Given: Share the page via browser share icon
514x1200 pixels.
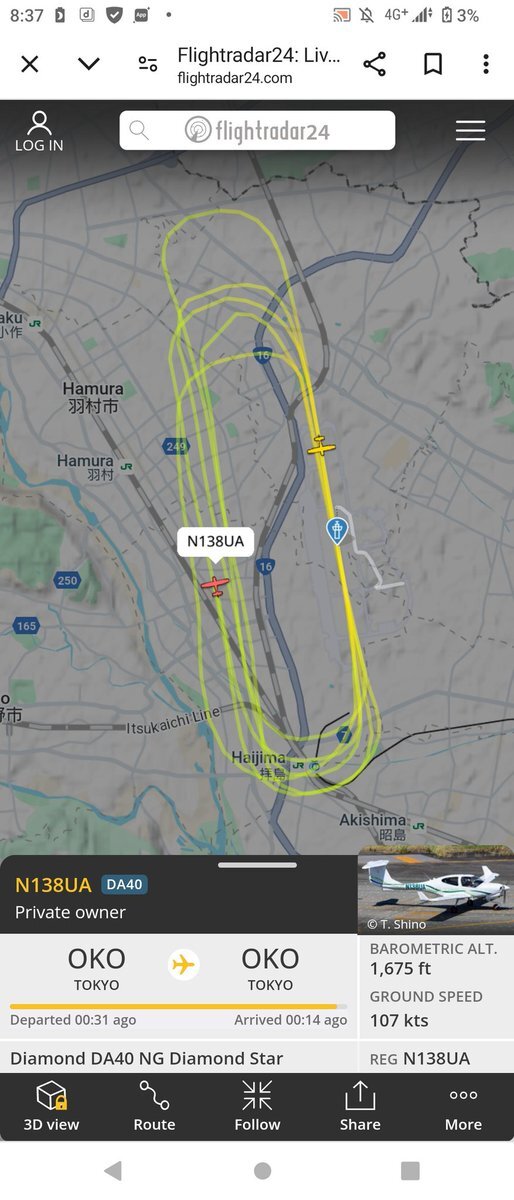Looking at the screenshot, I should pos(375,64).
